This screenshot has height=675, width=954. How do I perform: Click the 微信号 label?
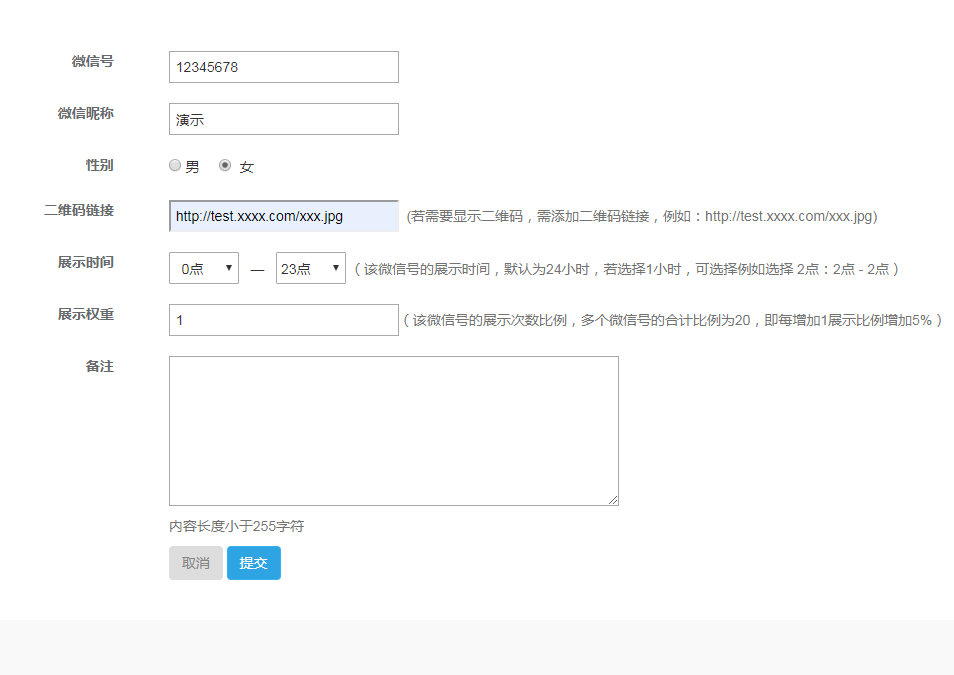[92, 61]
